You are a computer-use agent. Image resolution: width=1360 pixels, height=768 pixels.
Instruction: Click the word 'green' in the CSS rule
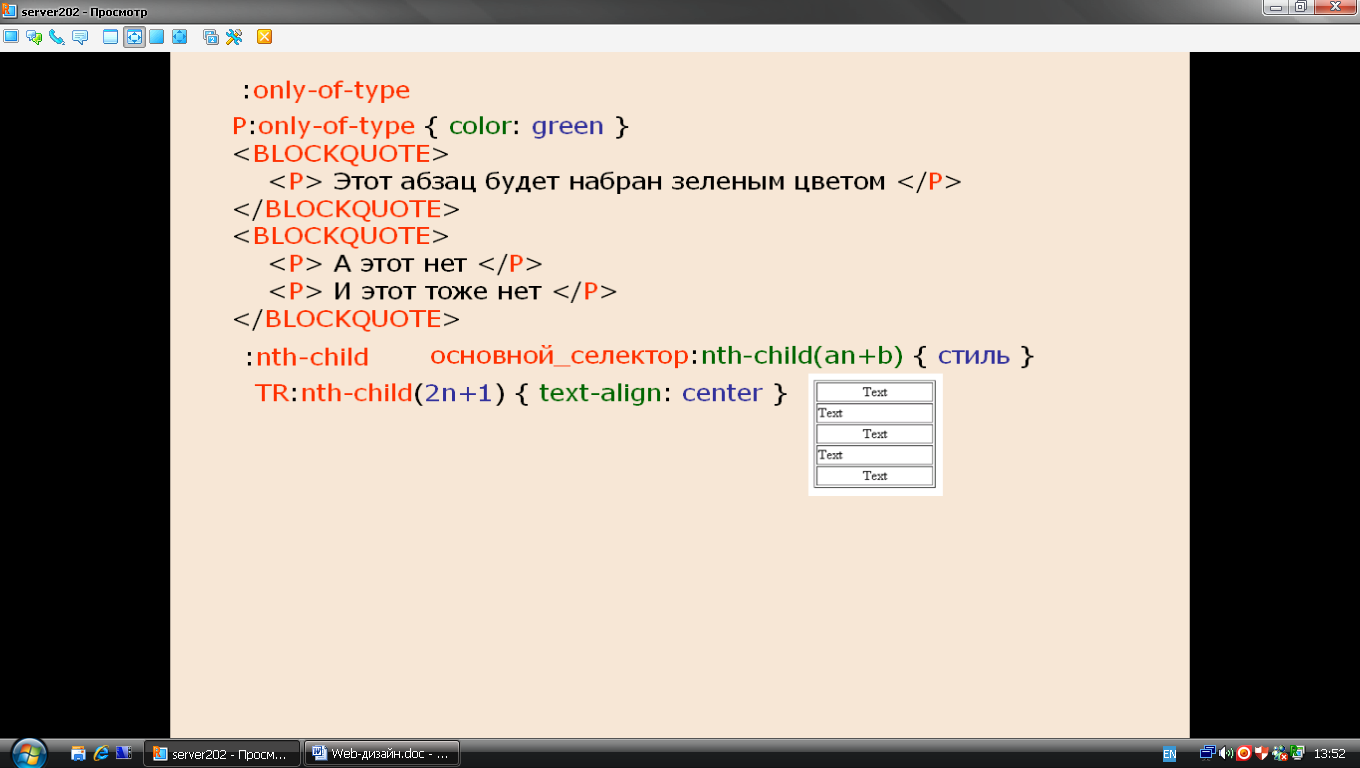[x=568, y=127]
